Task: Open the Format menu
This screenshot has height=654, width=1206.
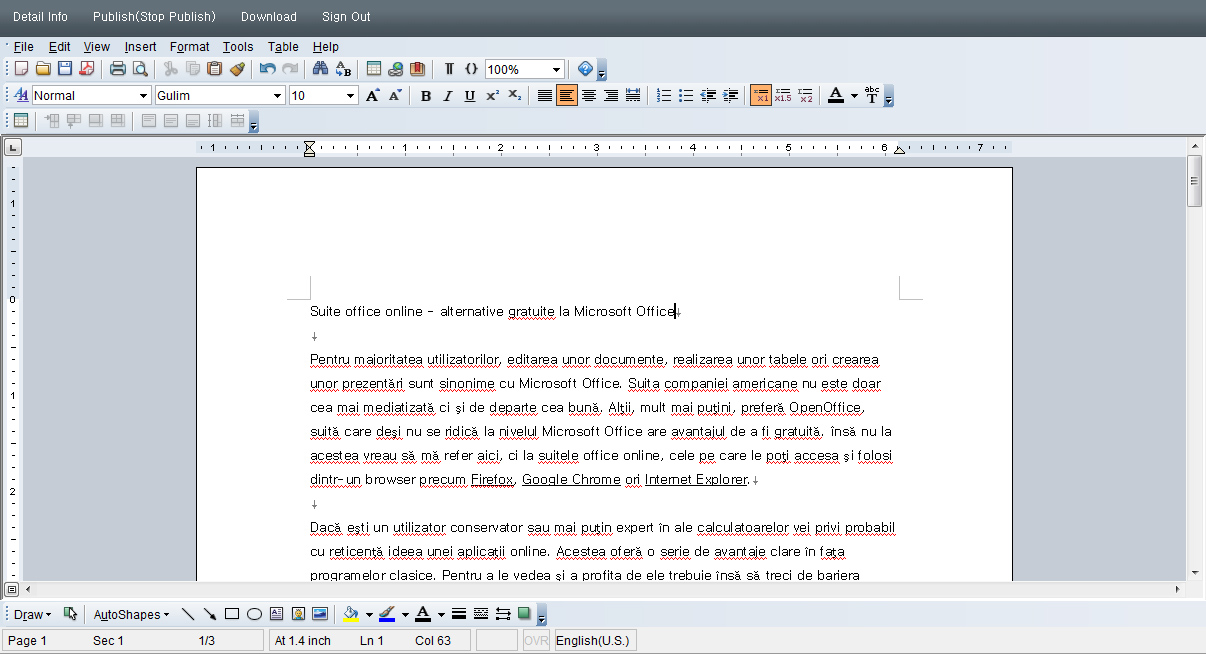Action: (190, 46)
